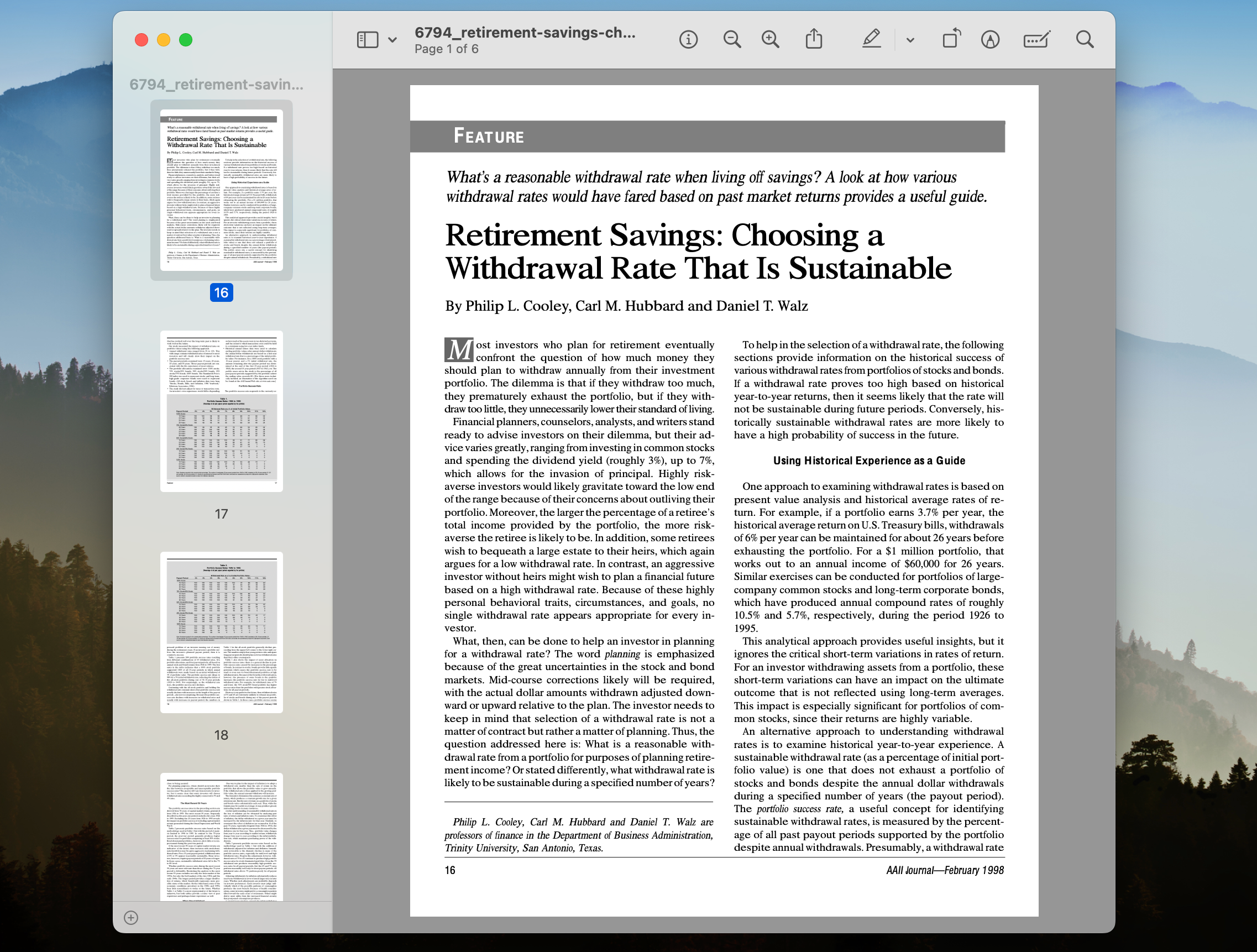Click the Zoom In magnifier icon
The image size is (1257, 952).
[x=770, y=40]
